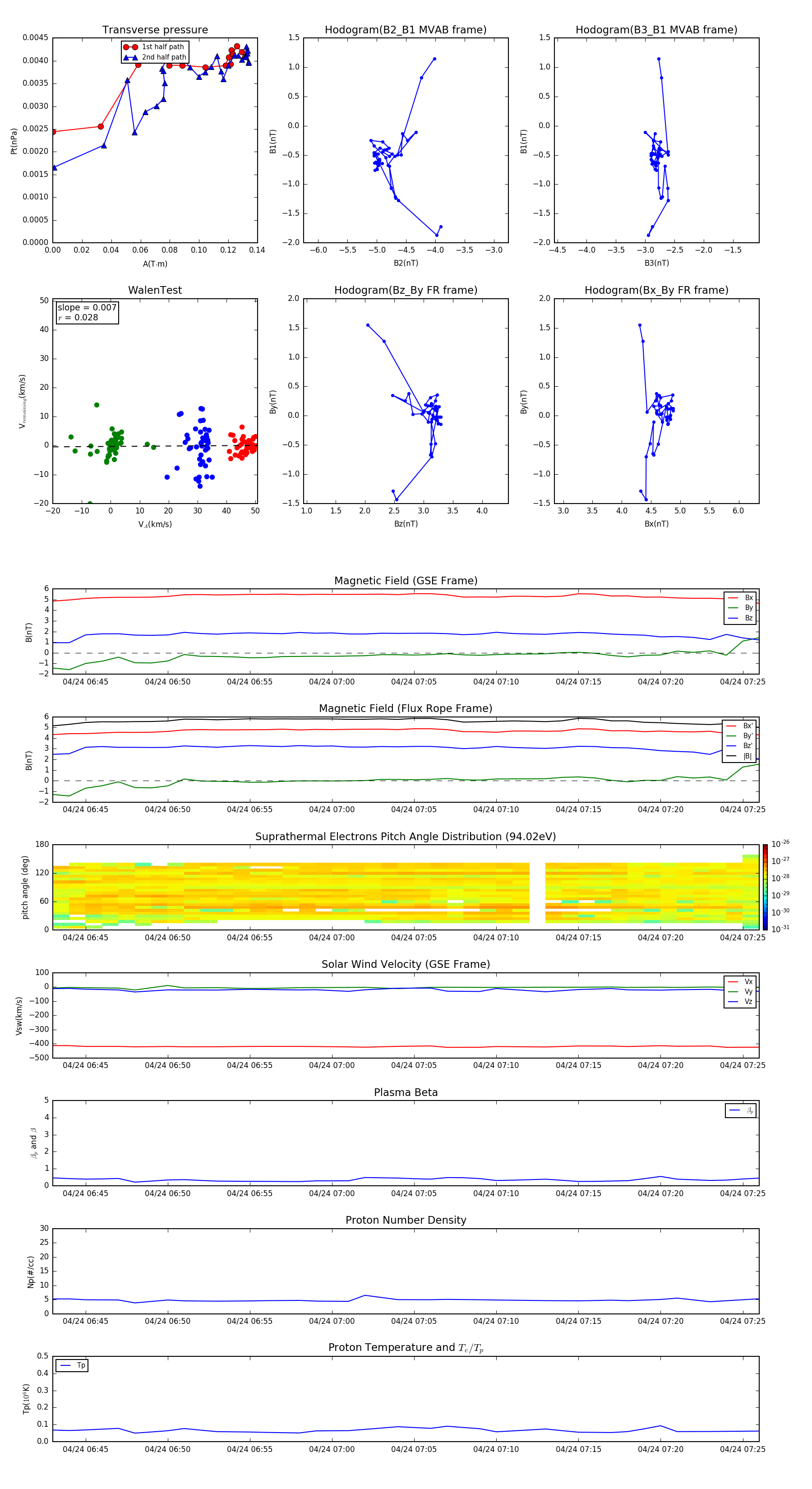
Task: Click Vy in the solar wind legend
Action: 740,991
